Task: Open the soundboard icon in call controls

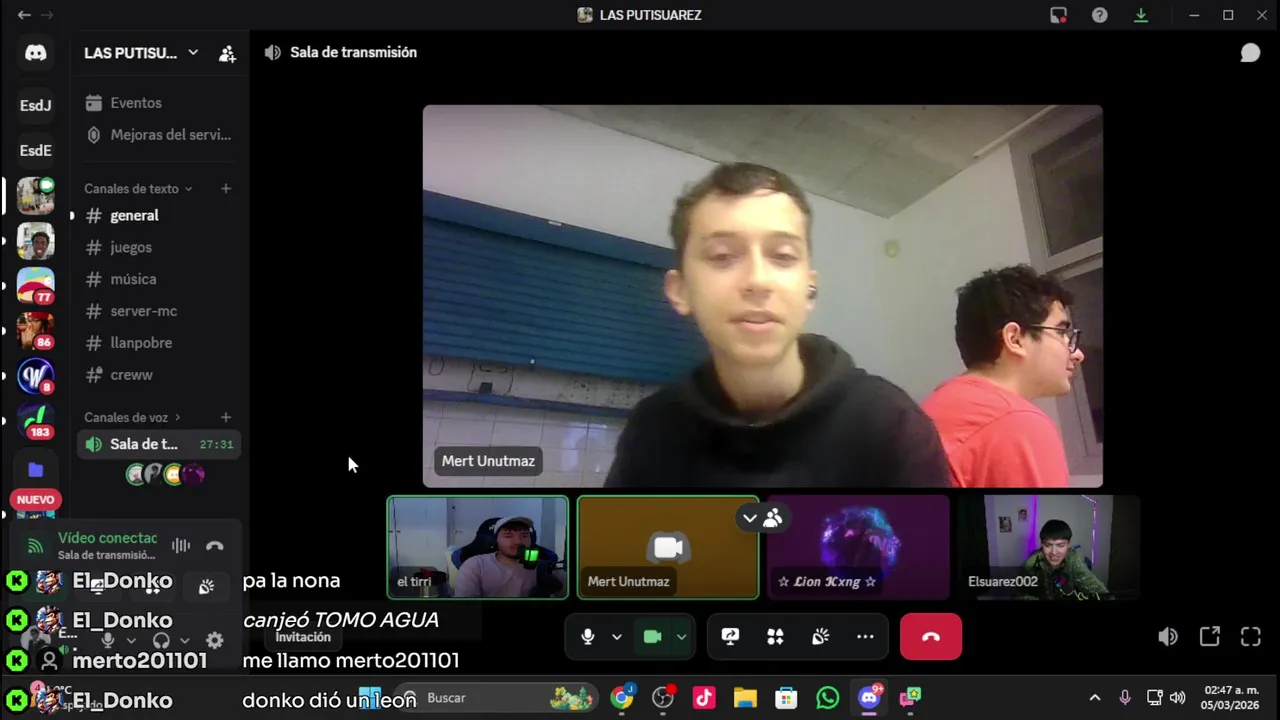Action: pyautogui.click(x=820, y=637)
